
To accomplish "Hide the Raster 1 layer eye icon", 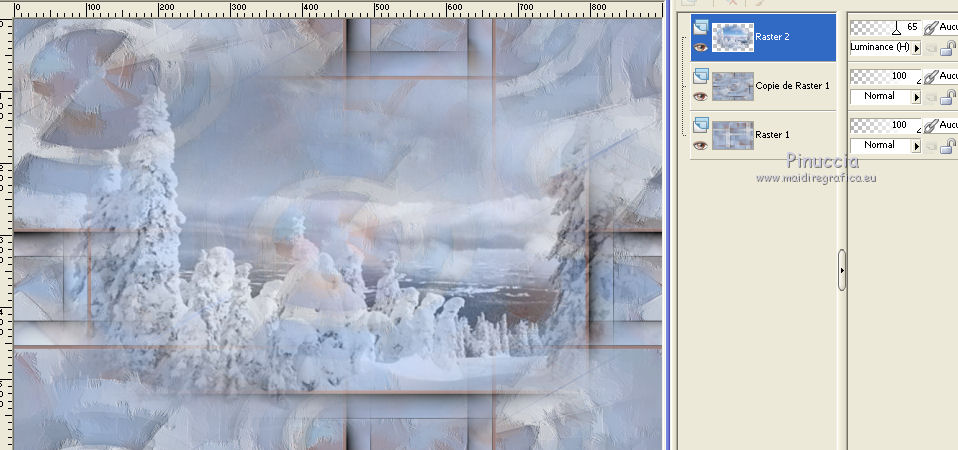I will (700, 145).
